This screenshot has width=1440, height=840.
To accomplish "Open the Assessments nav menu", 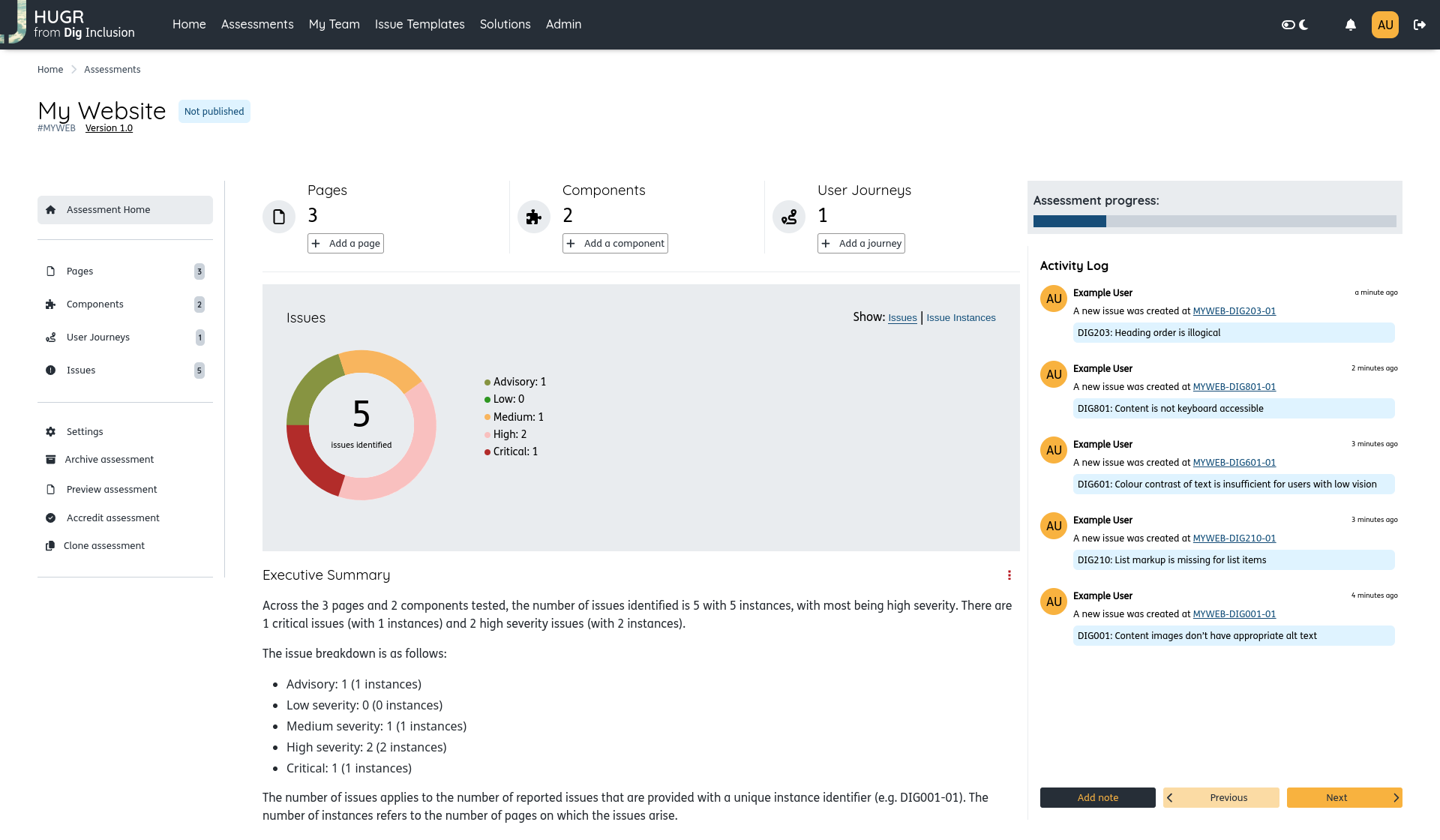I will click(x=257, y=24).
